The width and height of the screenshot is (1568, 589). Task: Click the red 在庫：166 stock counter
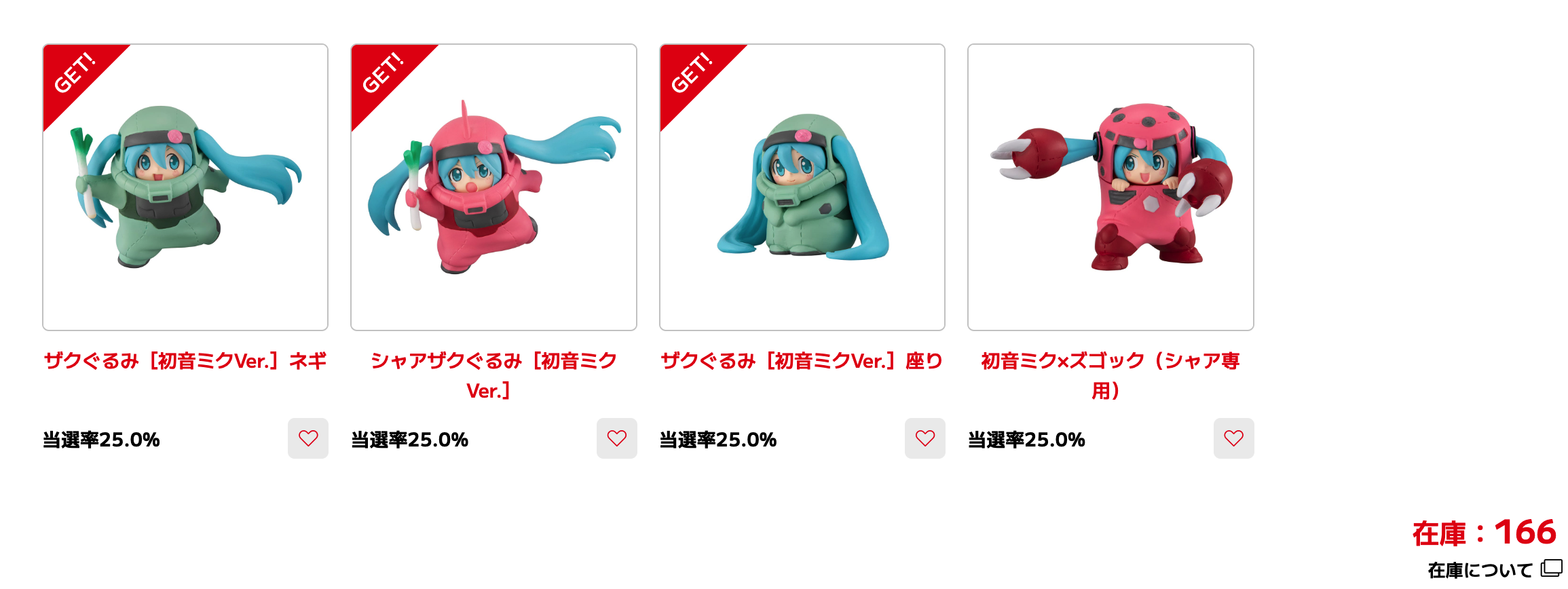point(1485,533)
